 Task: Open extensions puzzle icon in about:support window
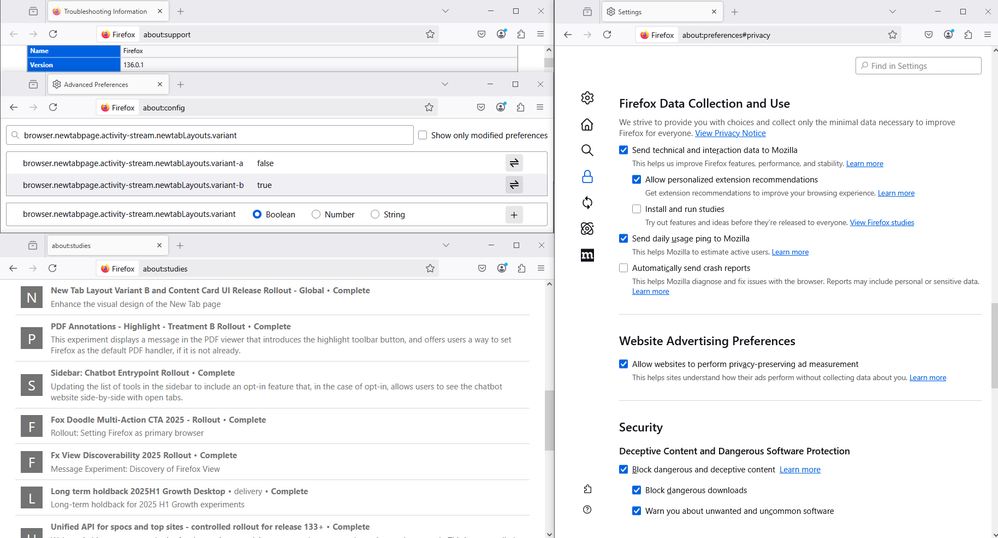[x=521, y=34]
